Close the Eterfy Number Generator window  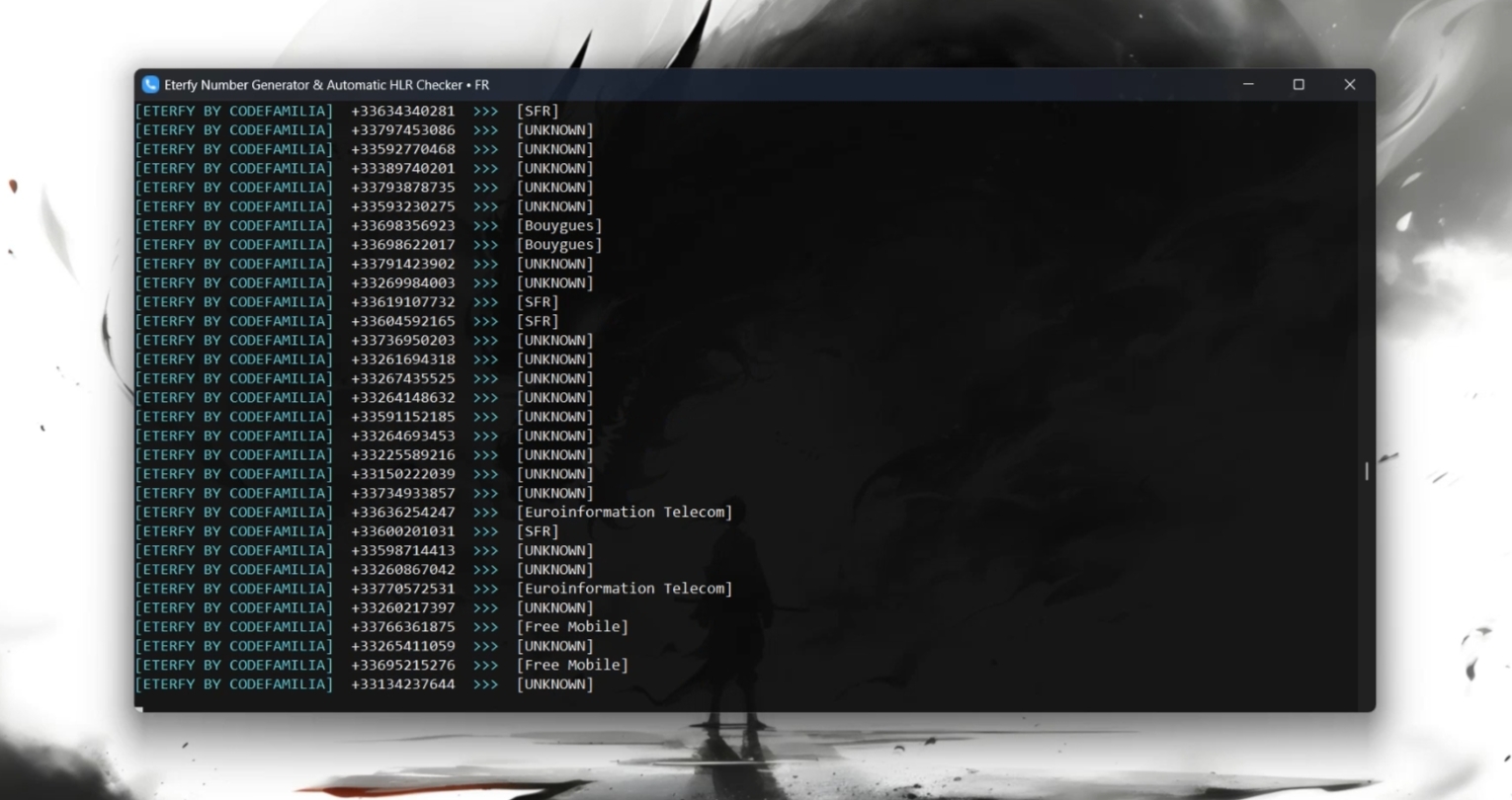(1349, 85)
